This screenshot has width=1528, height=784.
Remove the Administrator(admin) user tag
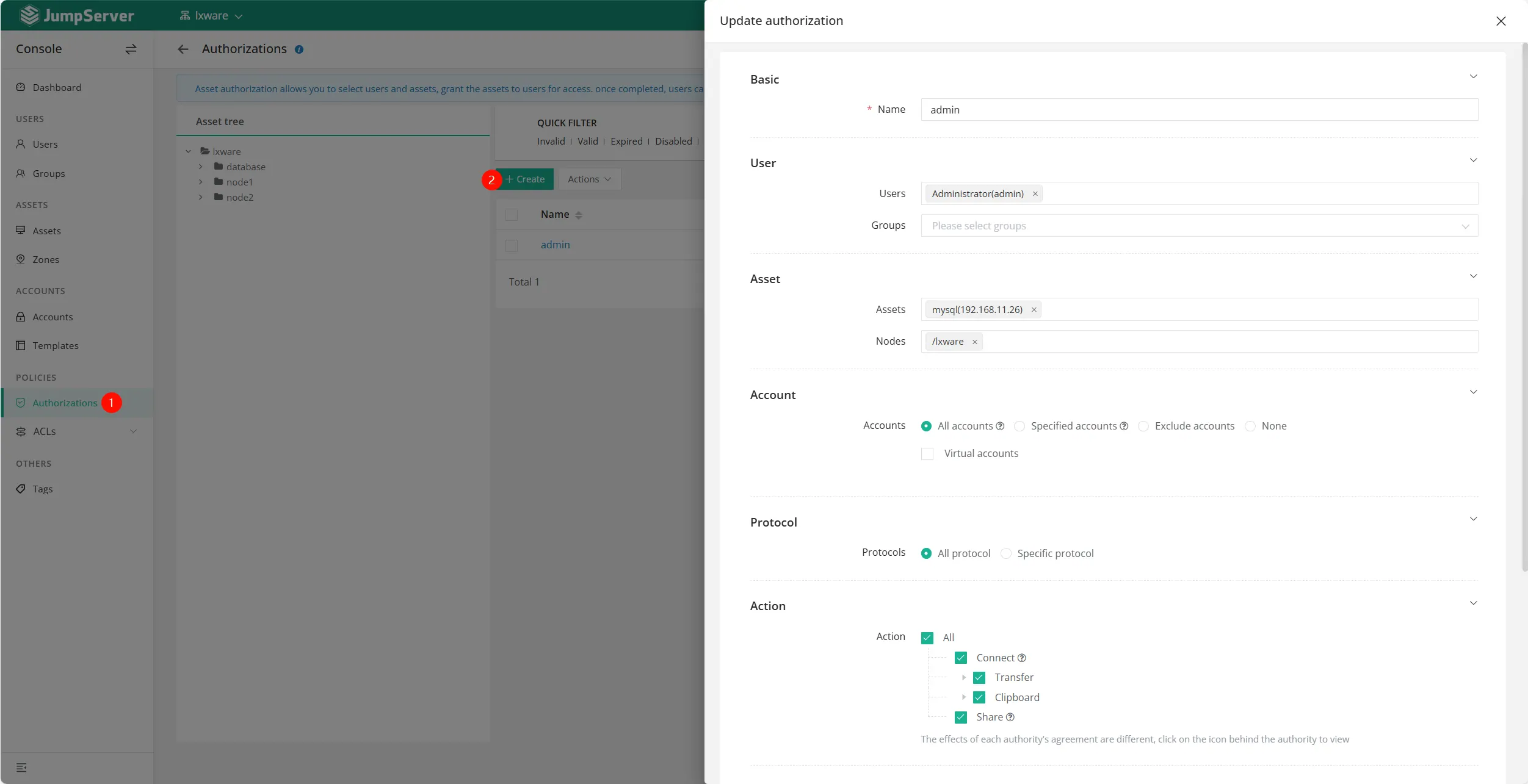click(x=1035, y=194)
